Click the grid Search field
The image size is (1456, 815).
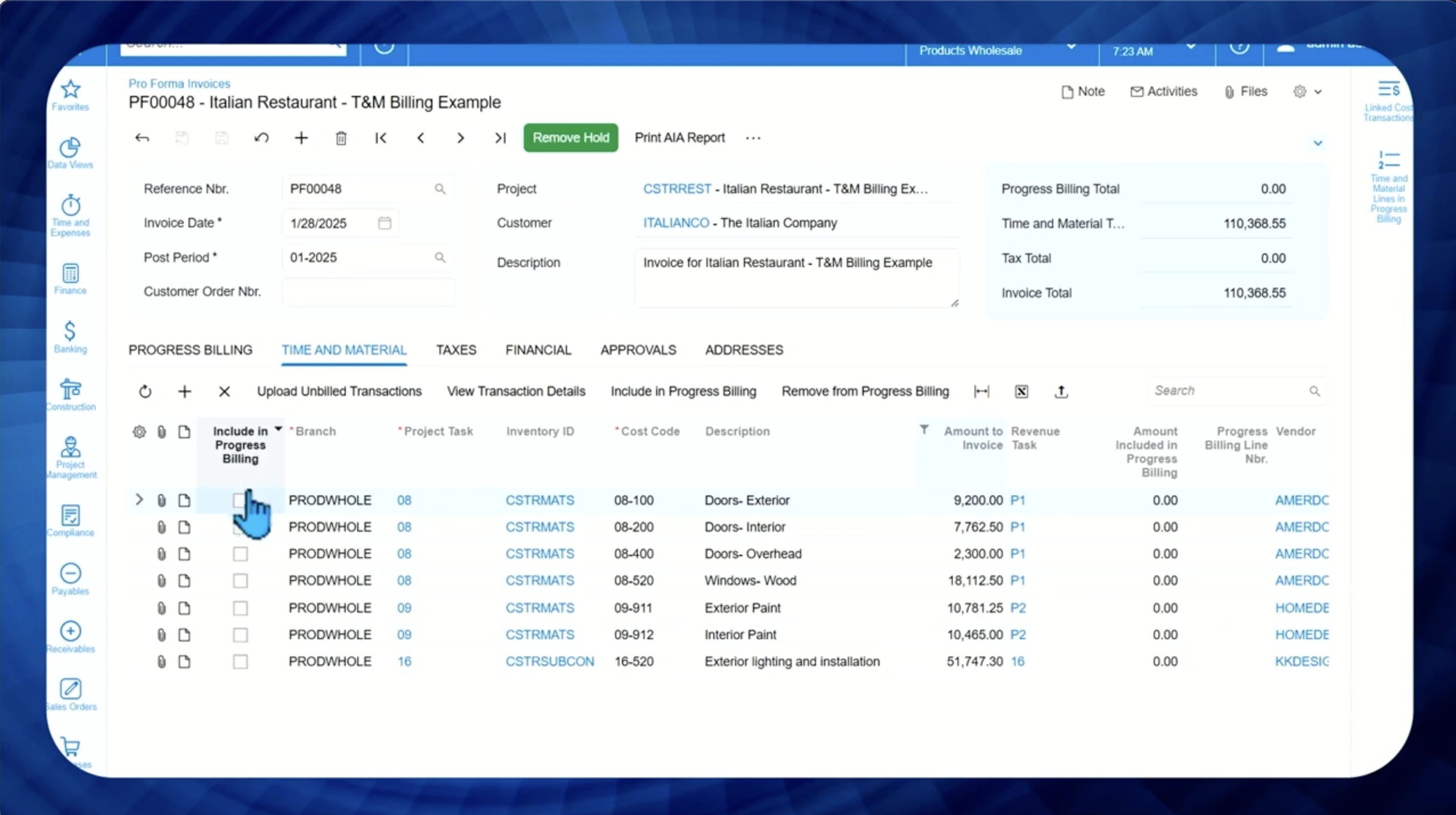coord(1237,391)
